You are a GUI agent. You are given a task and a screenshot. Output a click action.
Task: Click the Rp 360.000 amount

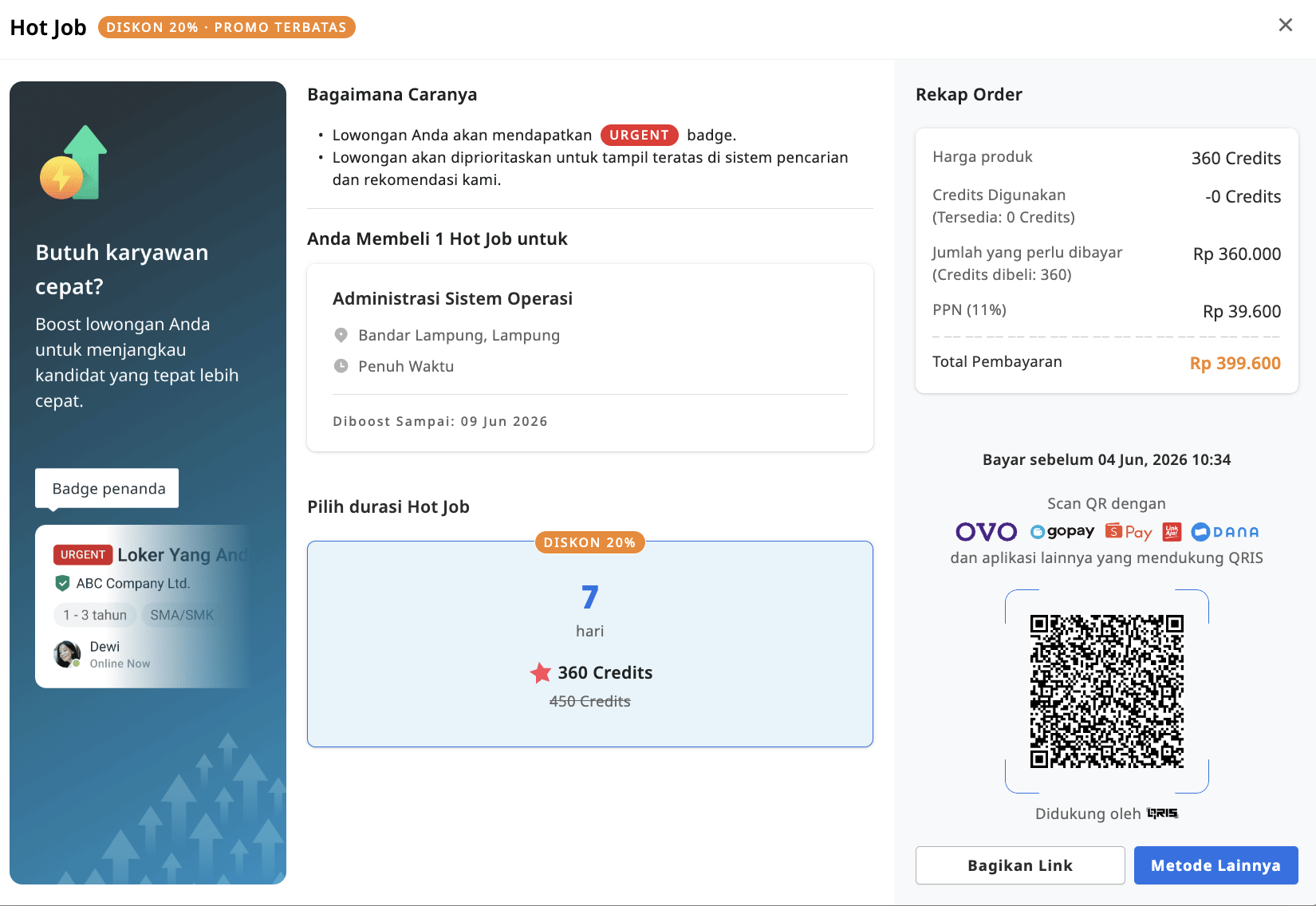click(x=1237, y=254)
